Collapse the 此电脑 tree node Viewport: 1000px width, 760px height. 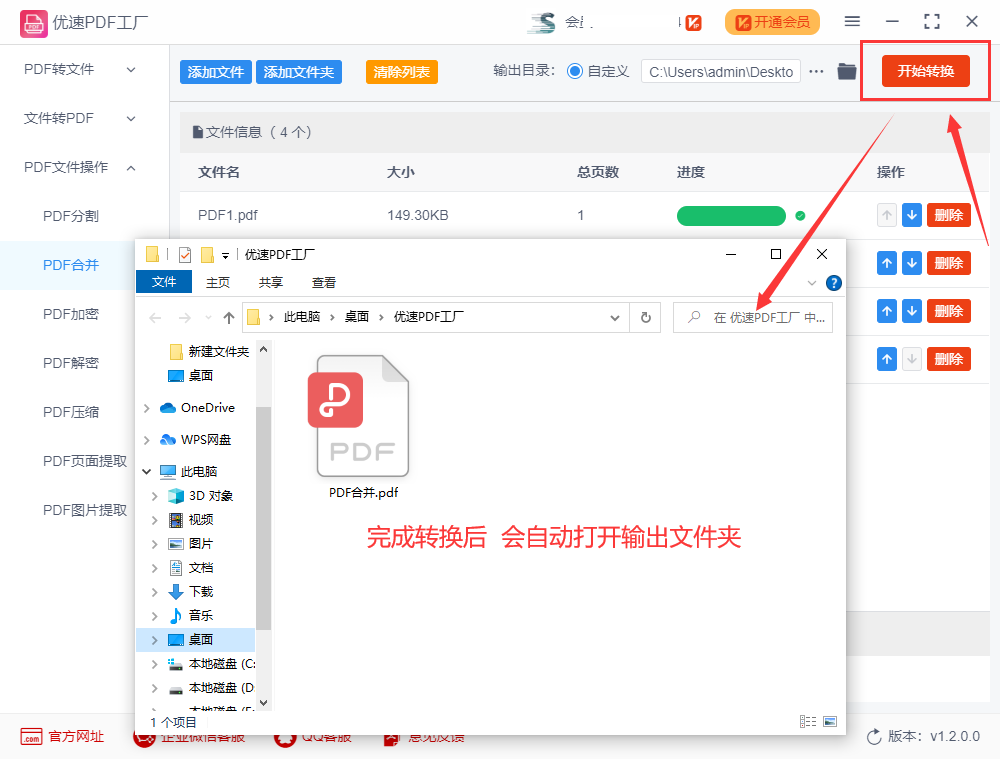point(147,472)
